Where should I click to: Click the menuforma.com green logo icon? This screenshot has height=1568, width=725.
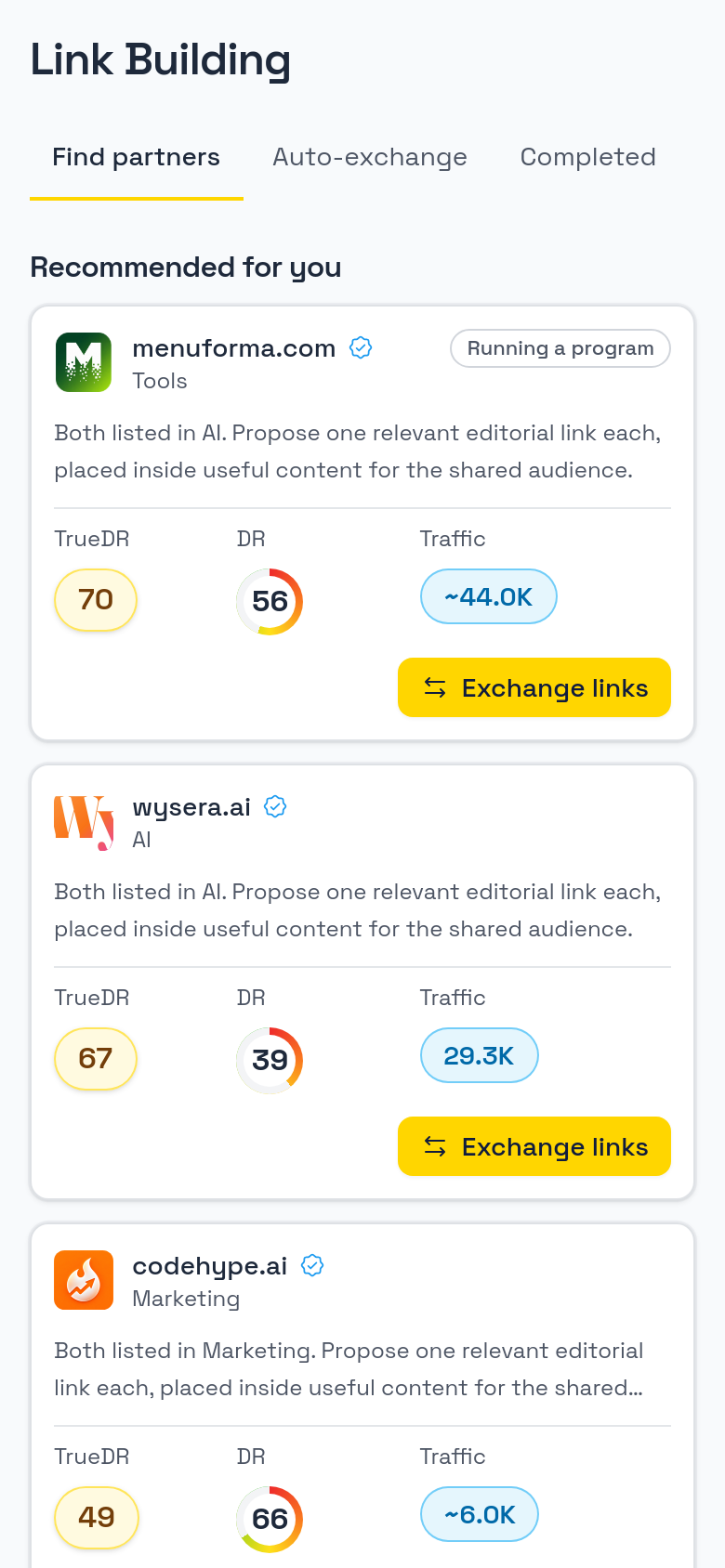84,362
